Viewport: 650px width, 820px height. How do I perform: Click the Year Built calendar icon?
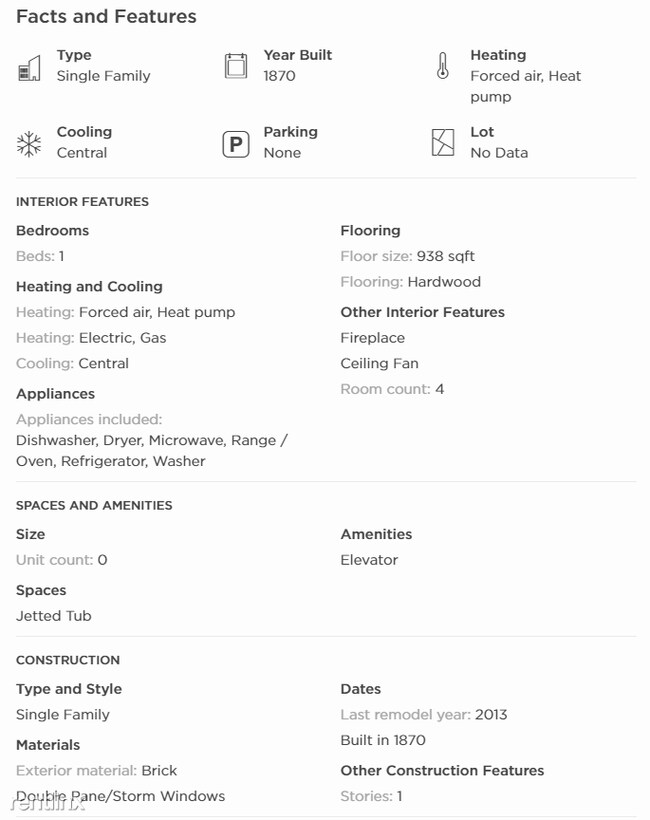tap(236, 66)
